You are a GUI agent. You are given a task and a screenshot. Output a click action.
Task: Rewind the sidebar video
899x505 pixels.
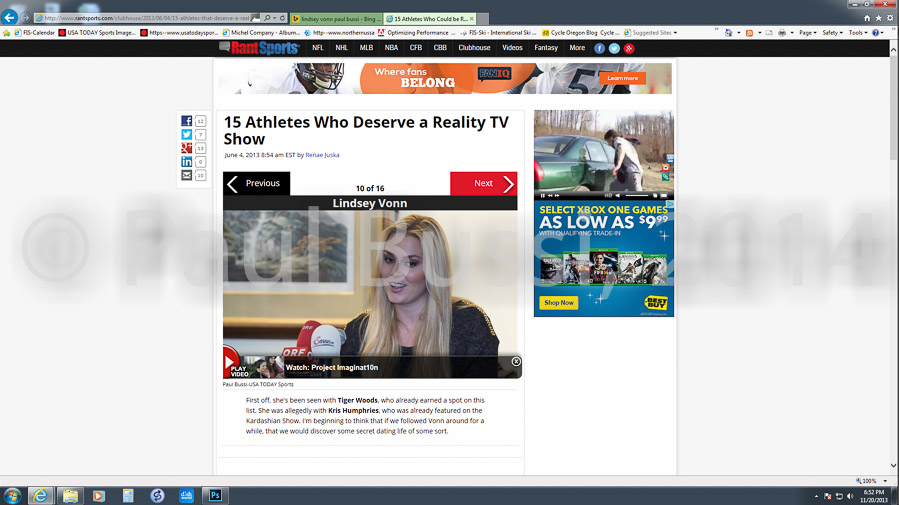[x=550, y=195]
